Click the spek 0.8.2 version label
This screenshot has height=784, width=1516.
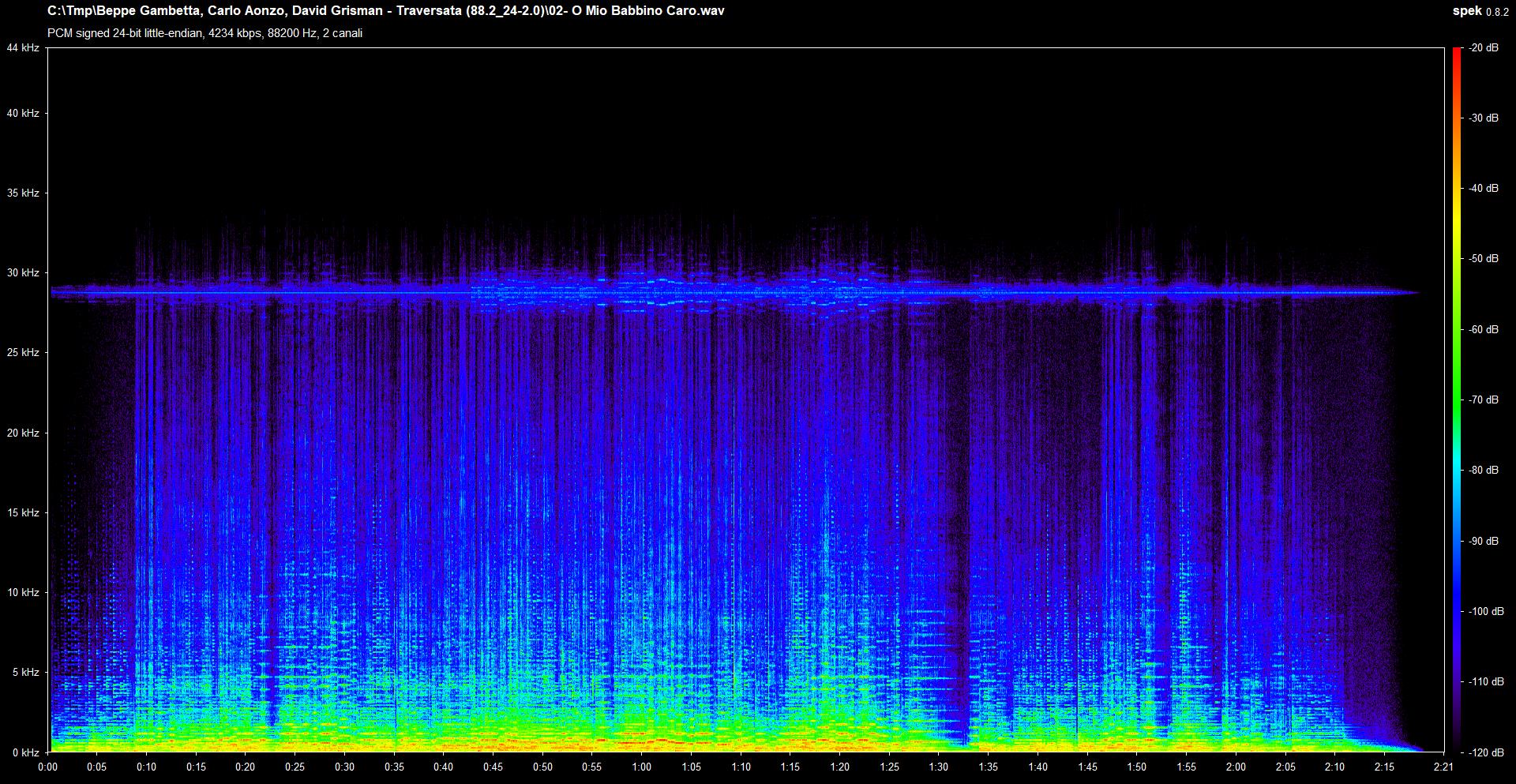click(1480, 11)
